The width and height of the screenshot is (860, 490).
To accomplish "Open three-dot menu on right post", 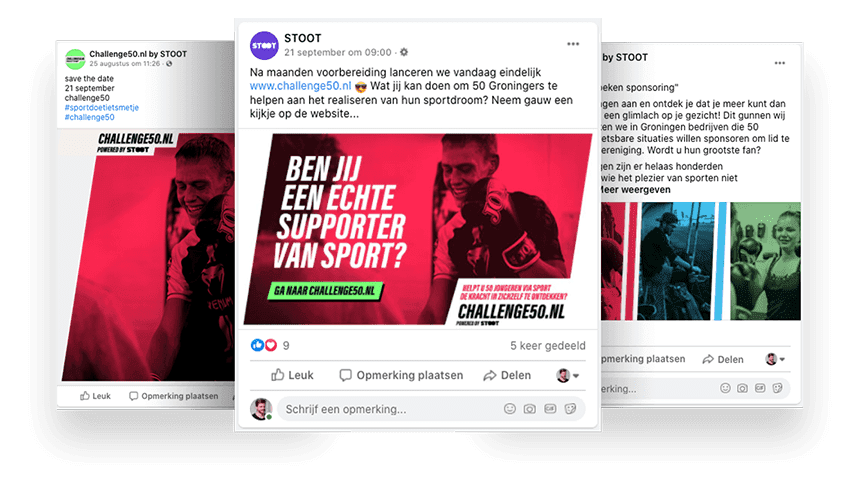I will coord(779,63).
